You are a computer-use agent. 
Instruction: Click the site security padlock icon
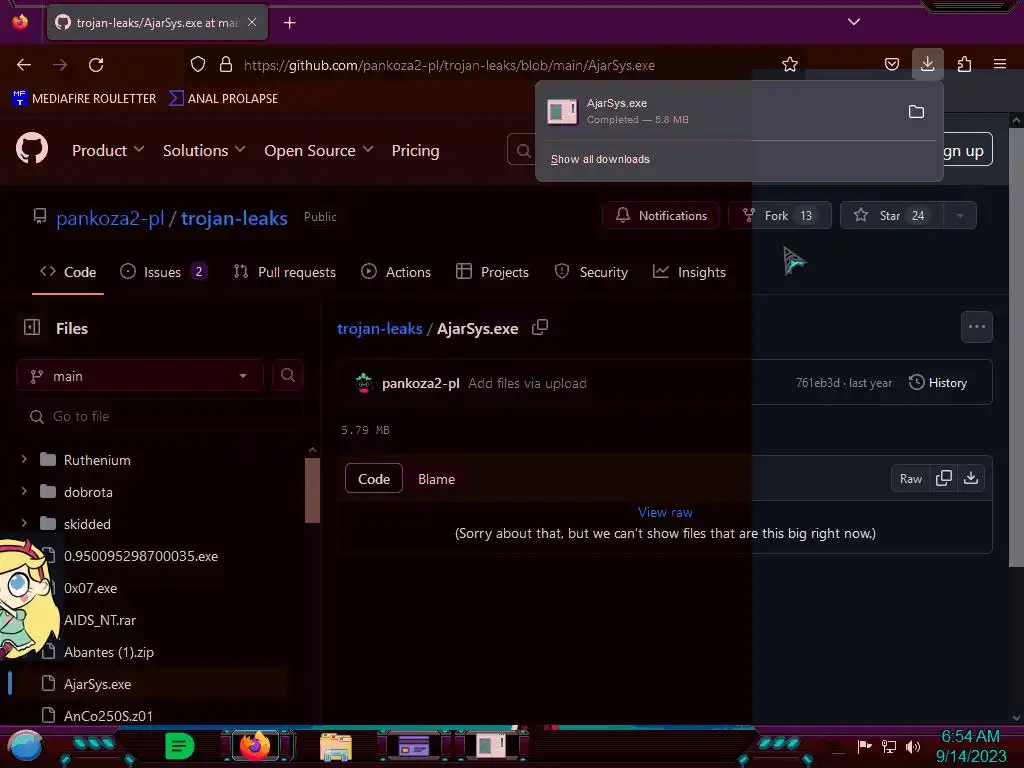point(226,64)
